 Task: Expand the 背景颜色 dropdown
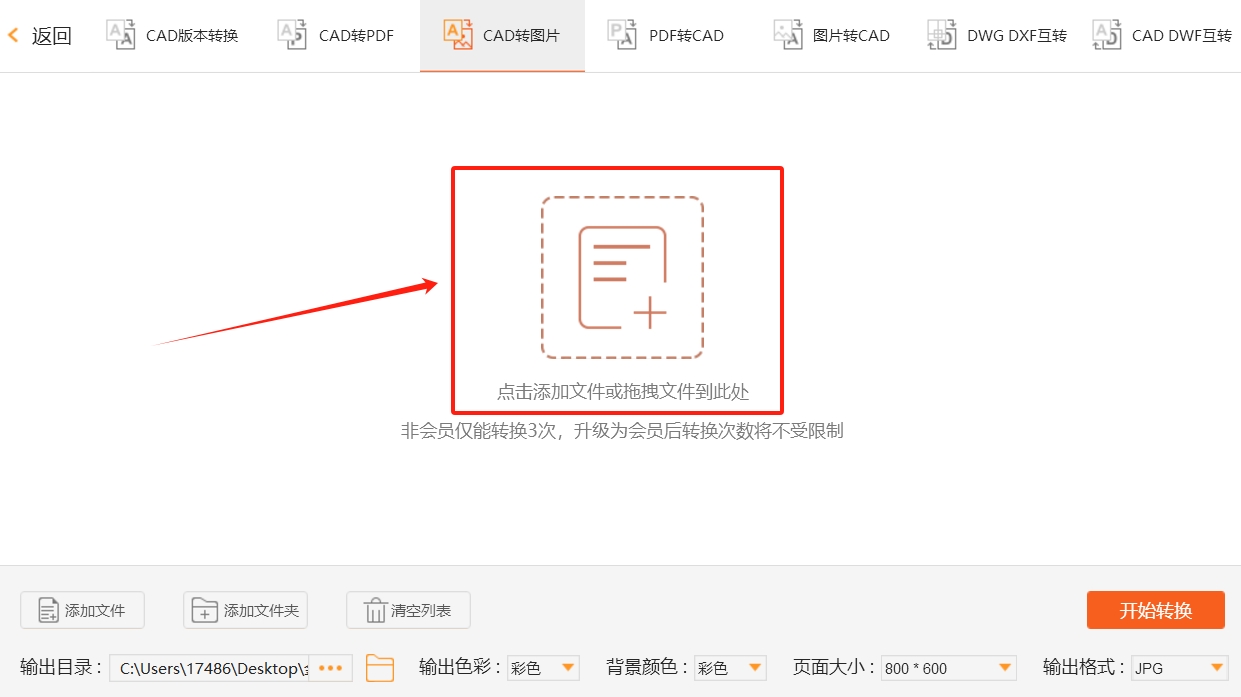coord(730,668)
